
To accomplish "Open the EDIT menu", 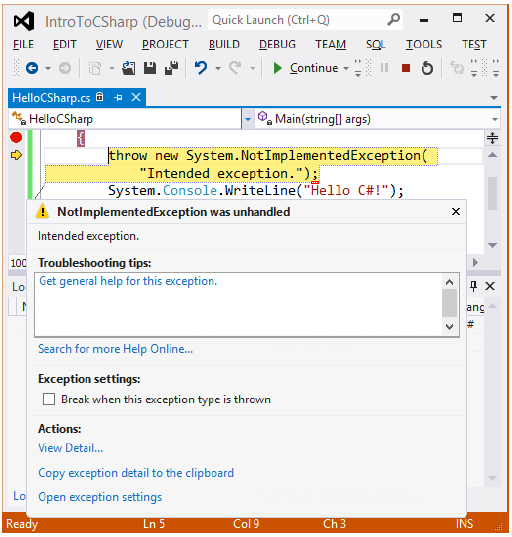I will point(64,45).
